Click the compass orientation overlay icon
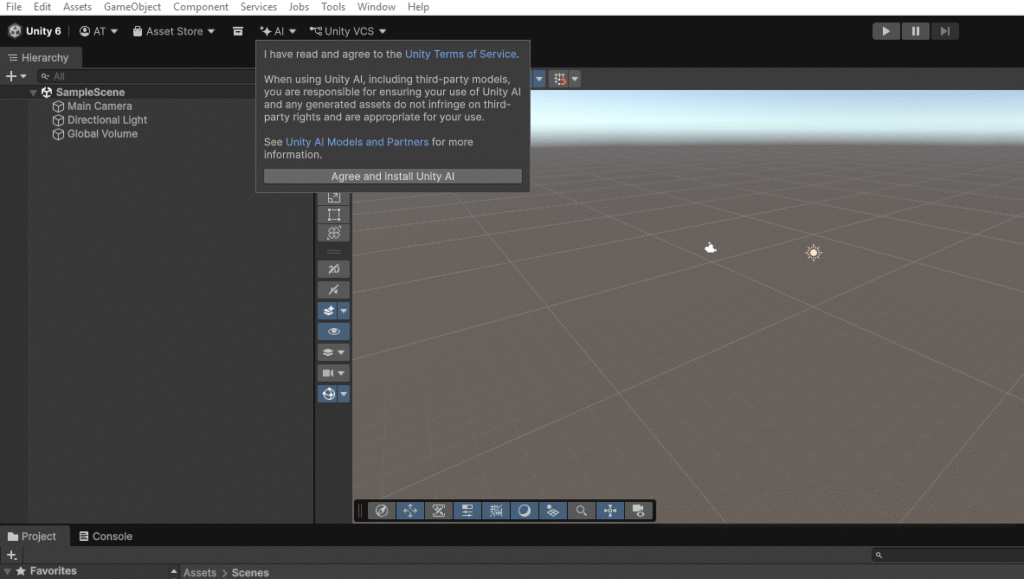Screen dimensions: 1024x579 (381, 510)
